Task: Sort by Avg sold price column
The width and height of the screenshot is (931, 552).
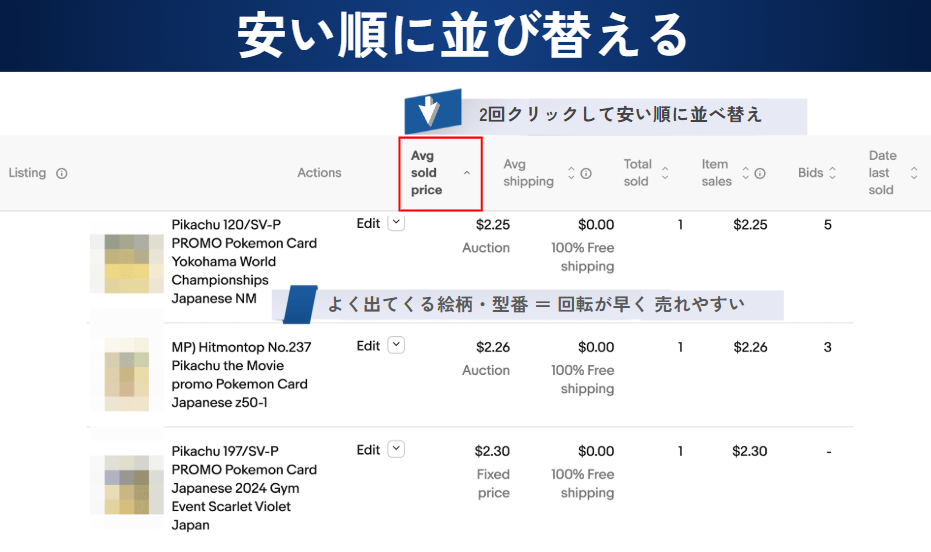Action: coord(440,173)
